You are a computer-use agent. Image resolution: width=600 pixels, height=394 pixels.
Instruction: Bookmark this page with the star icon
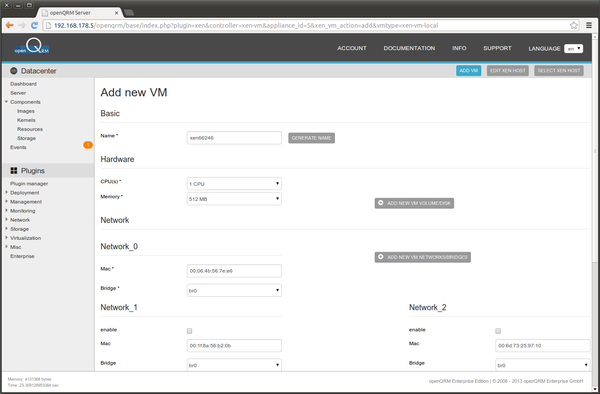click(574, 25)
